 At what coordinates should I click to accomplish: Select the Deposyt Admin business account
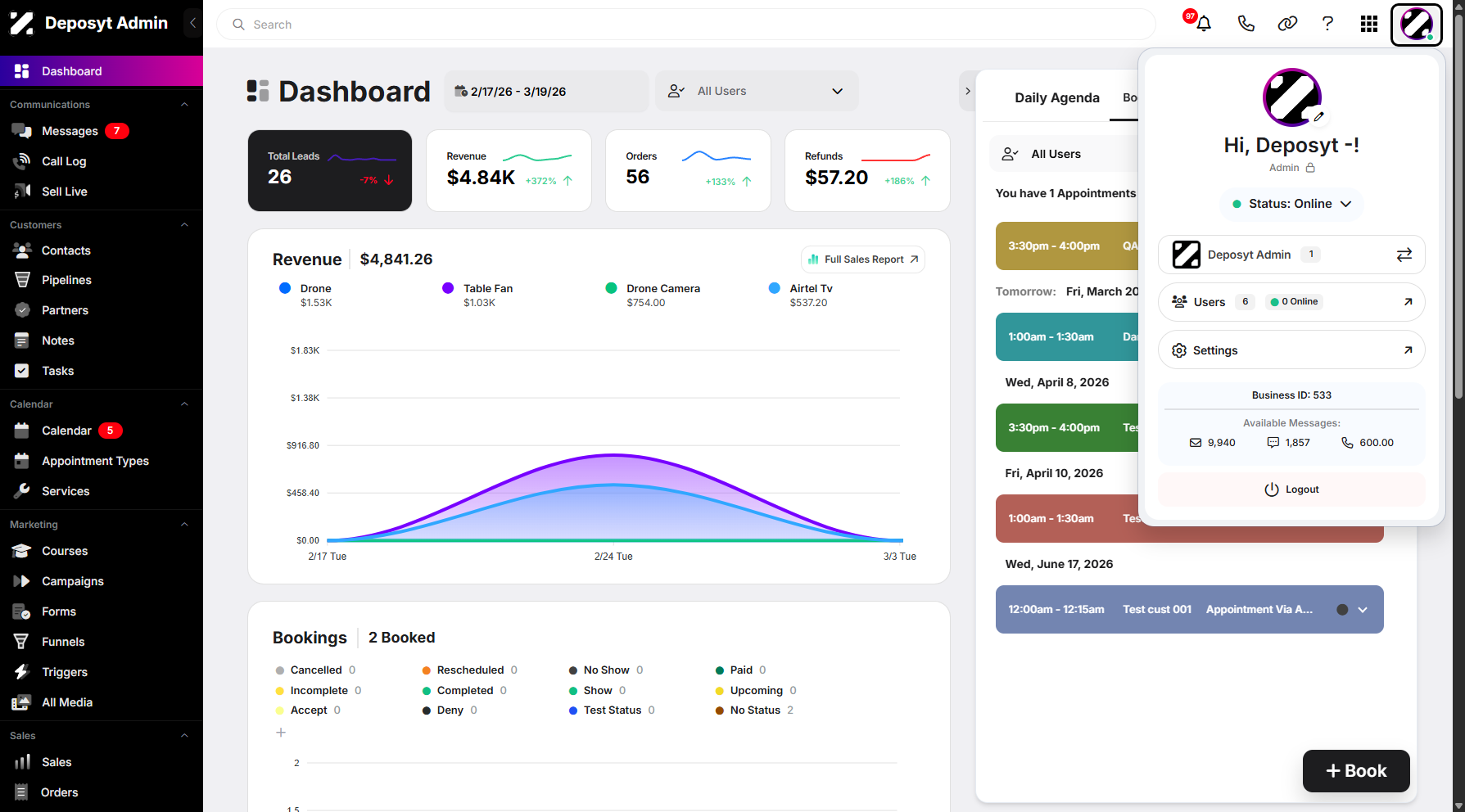coord(1291,255)
